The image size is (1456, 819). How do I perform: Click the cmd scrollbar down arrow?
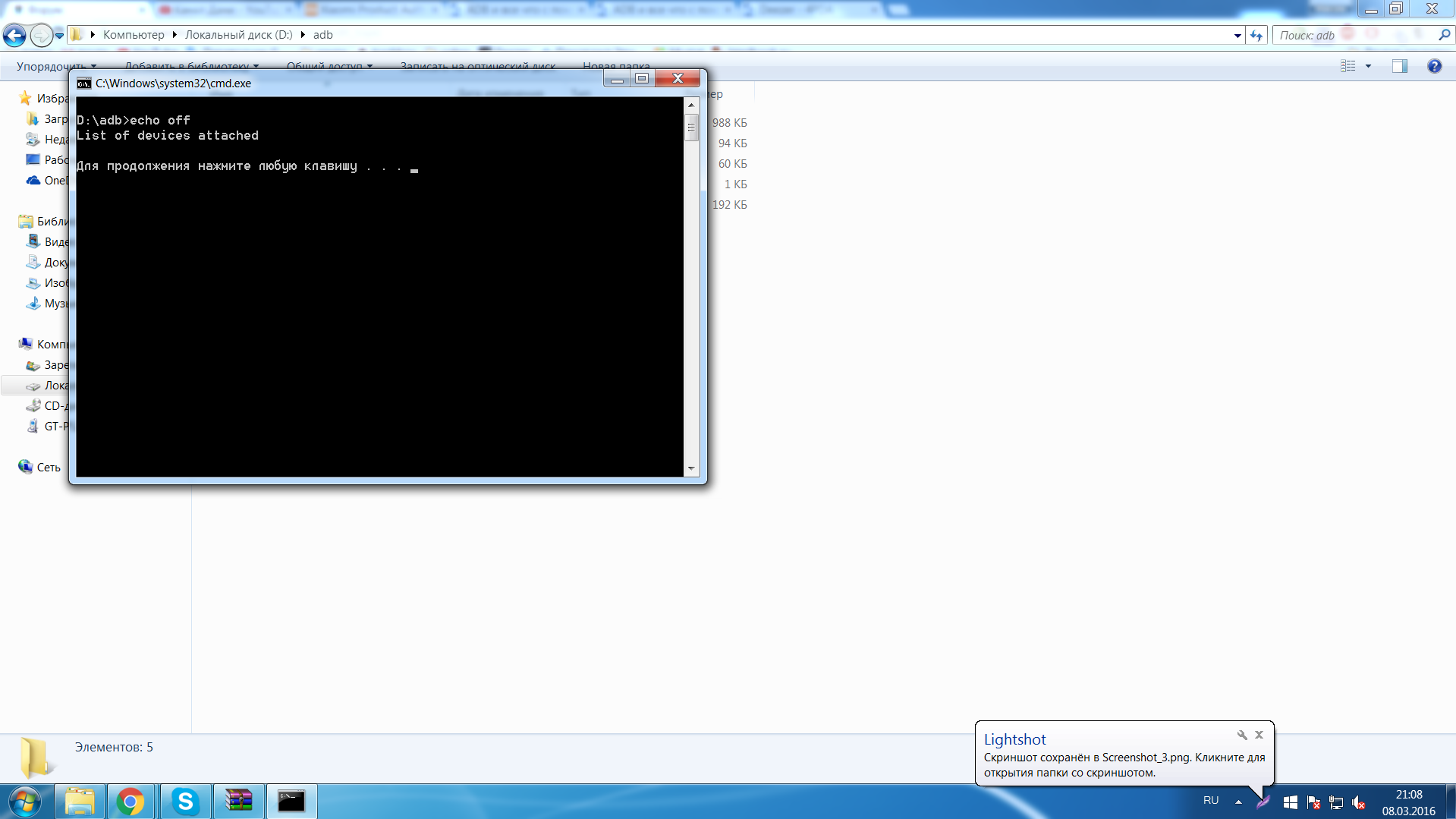(691, 469)
